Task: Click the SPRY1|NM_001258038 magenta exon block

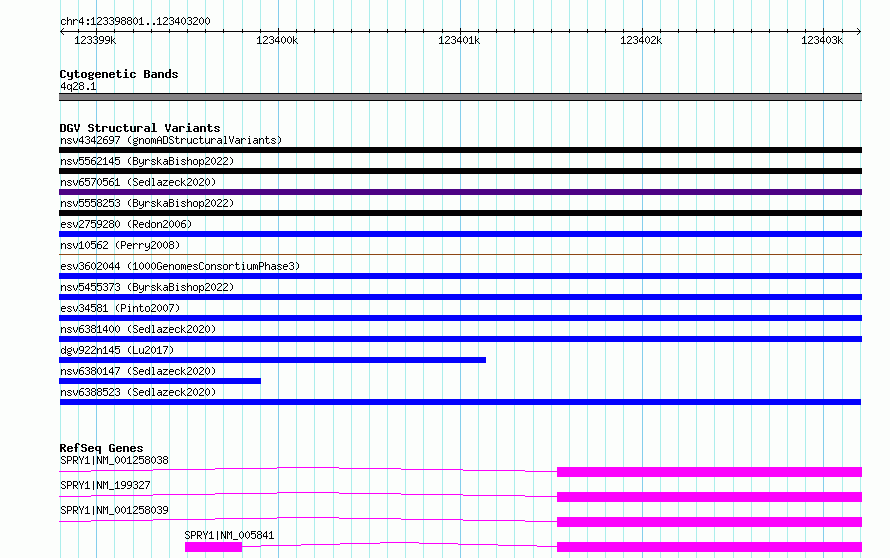Action: (710, 472)
